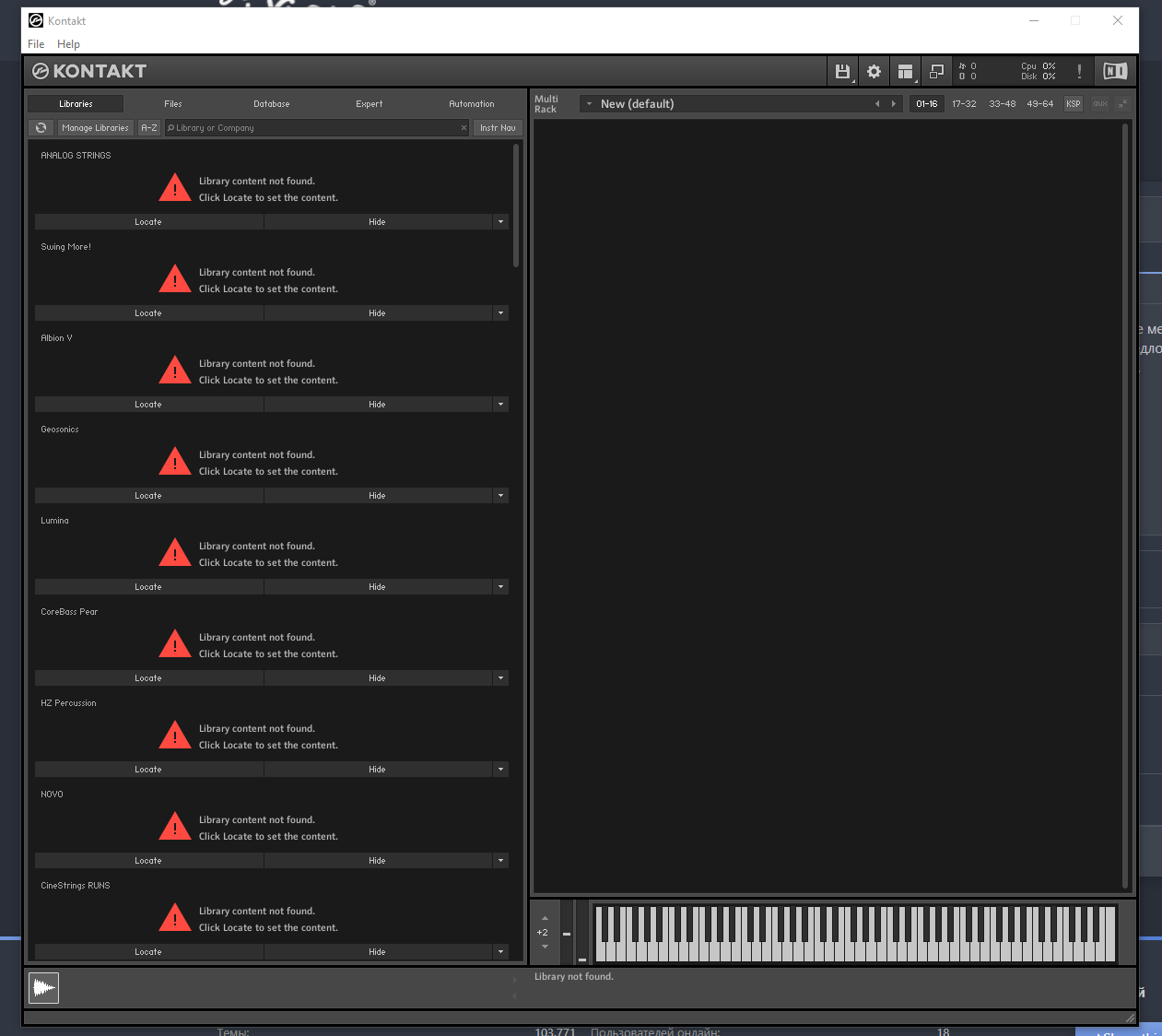Click the Geosonics warning triangle
The image size is (1162, 1036).
tap(175, 462)
